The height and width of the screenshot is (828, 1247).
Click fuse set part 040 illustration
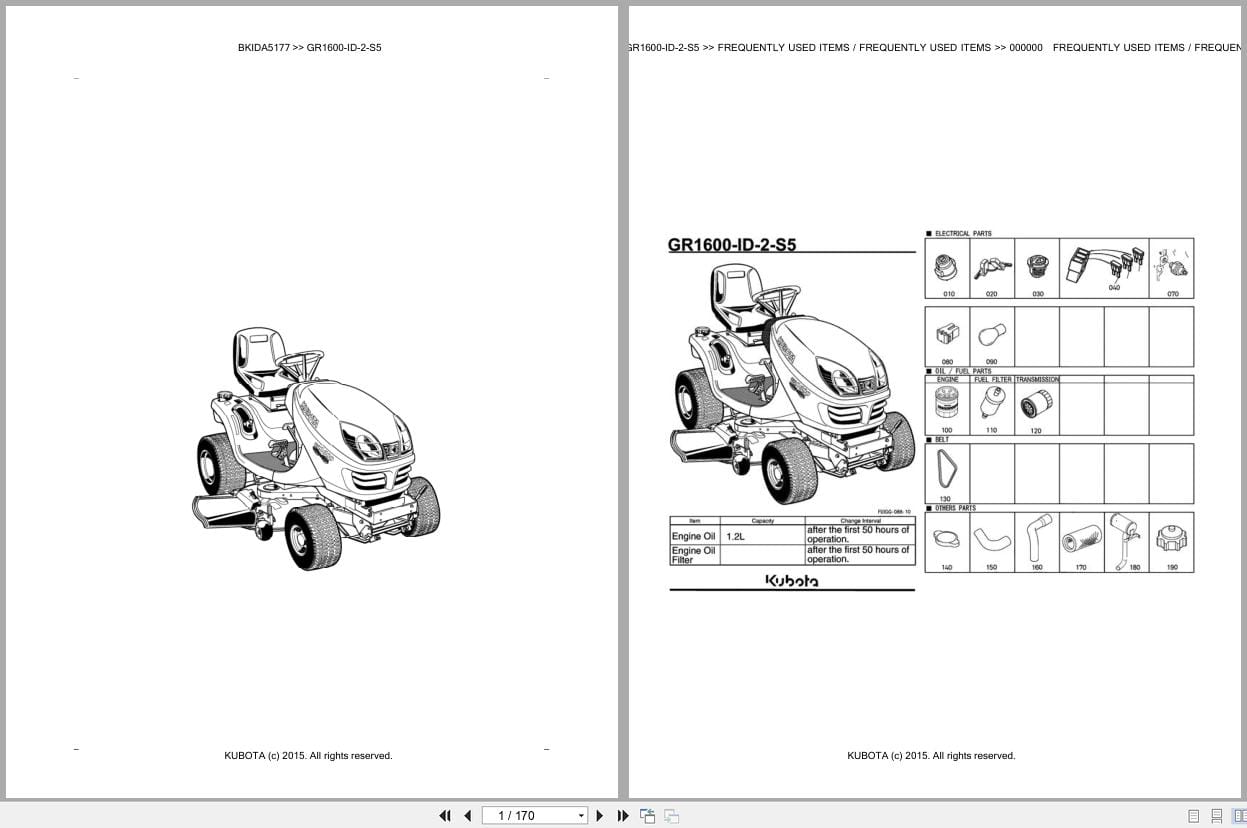(x=1104, y=265)
